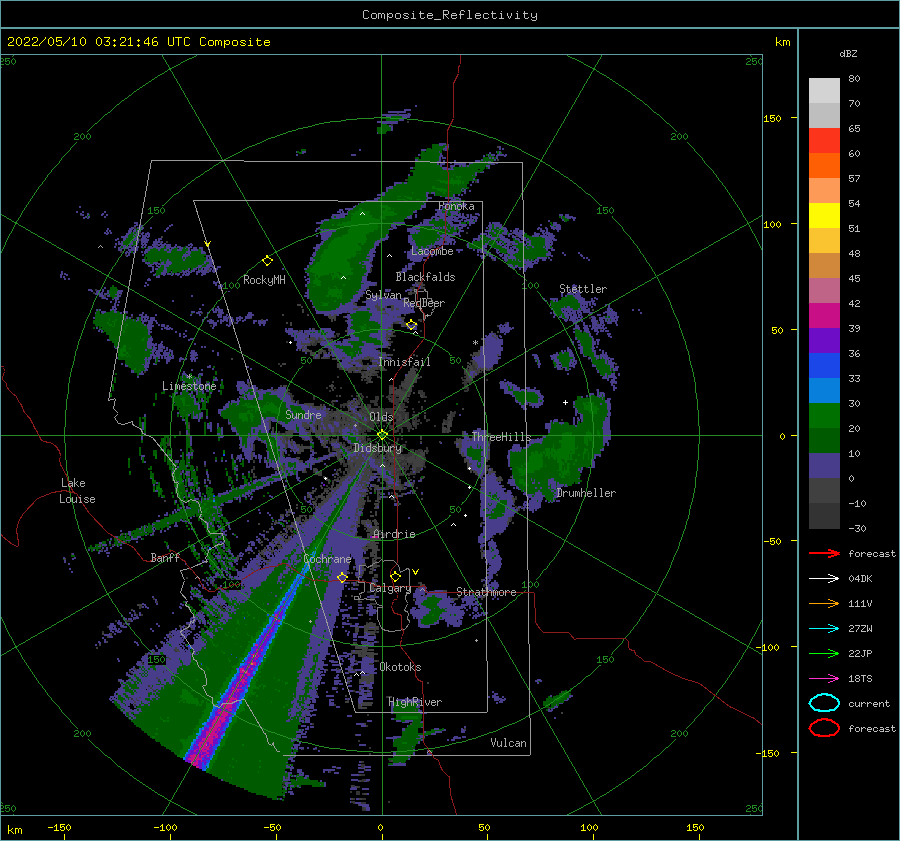
Task: Click the white 04DK arrow icon
Action: pyautogui.click(x=824, y=579)
